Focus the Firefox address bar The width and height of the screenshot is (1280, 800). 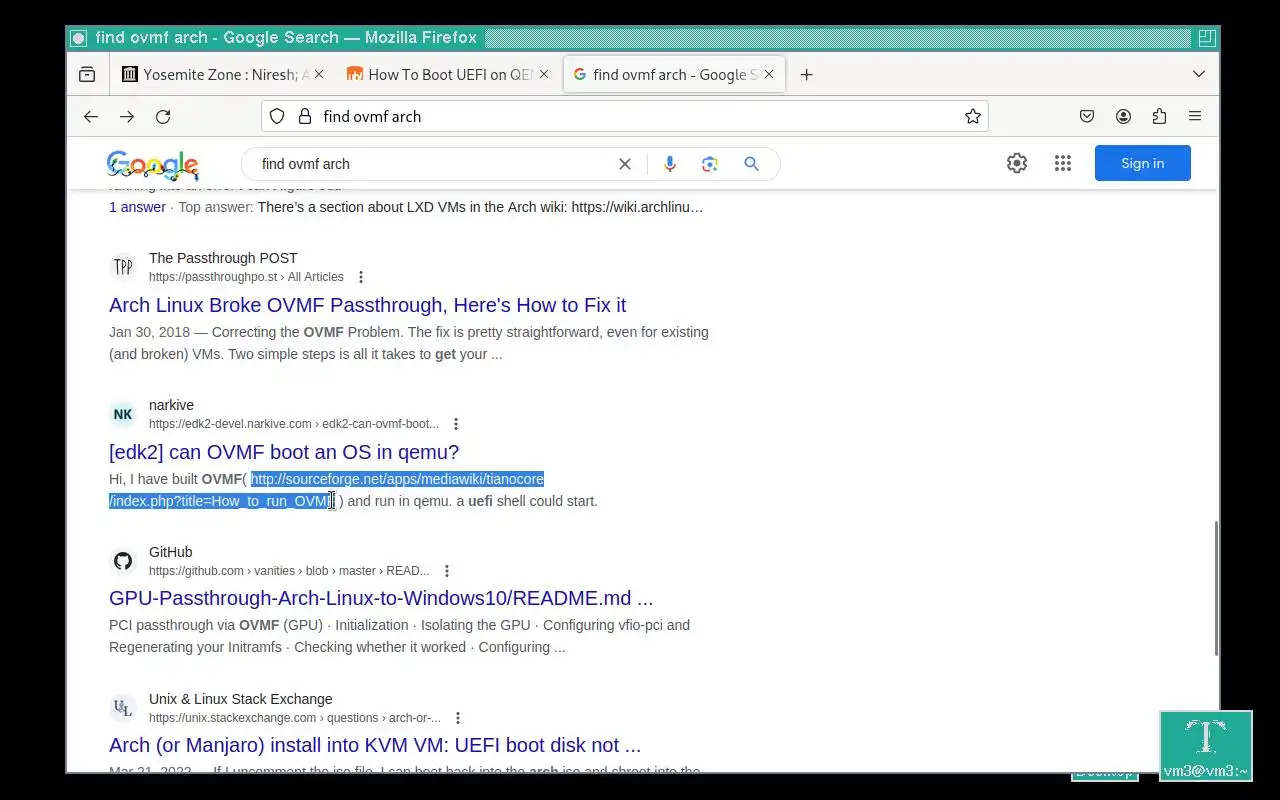tap(625, 117)
